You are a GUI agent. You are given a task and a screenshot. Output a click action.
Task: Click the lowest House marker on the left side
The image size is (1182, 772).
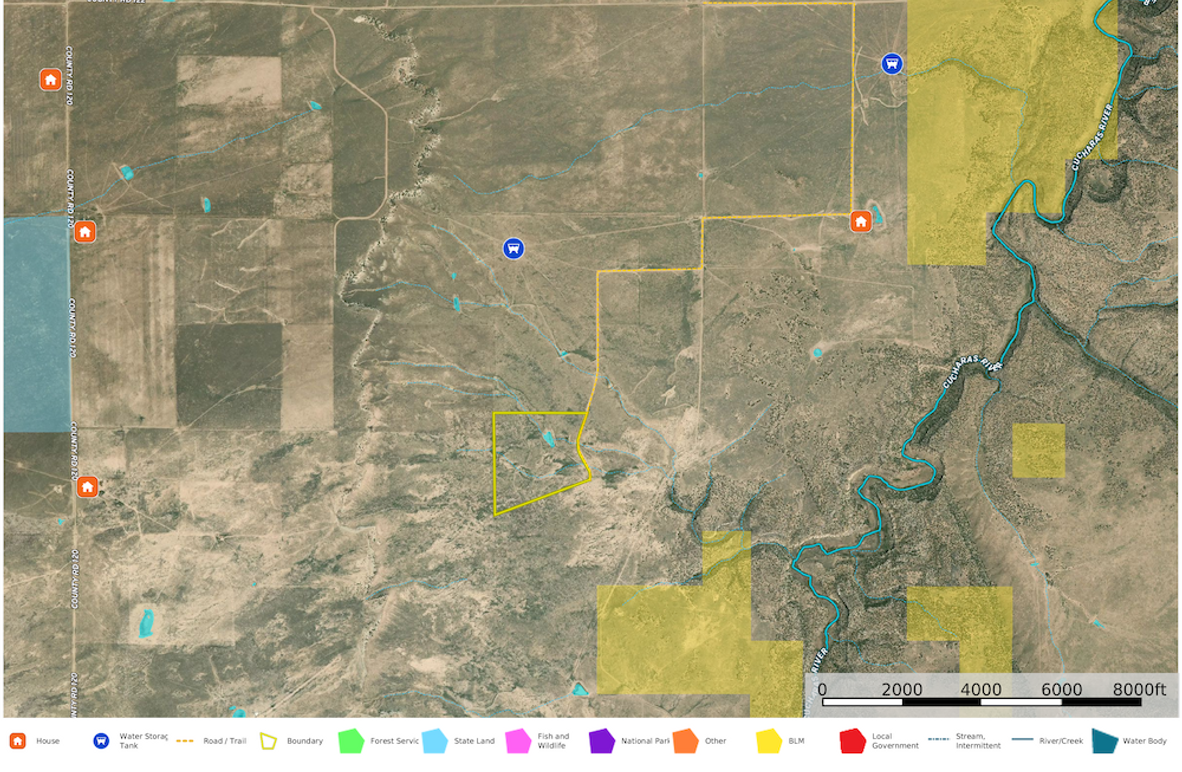pyautogui.click(x=88, y=487)
